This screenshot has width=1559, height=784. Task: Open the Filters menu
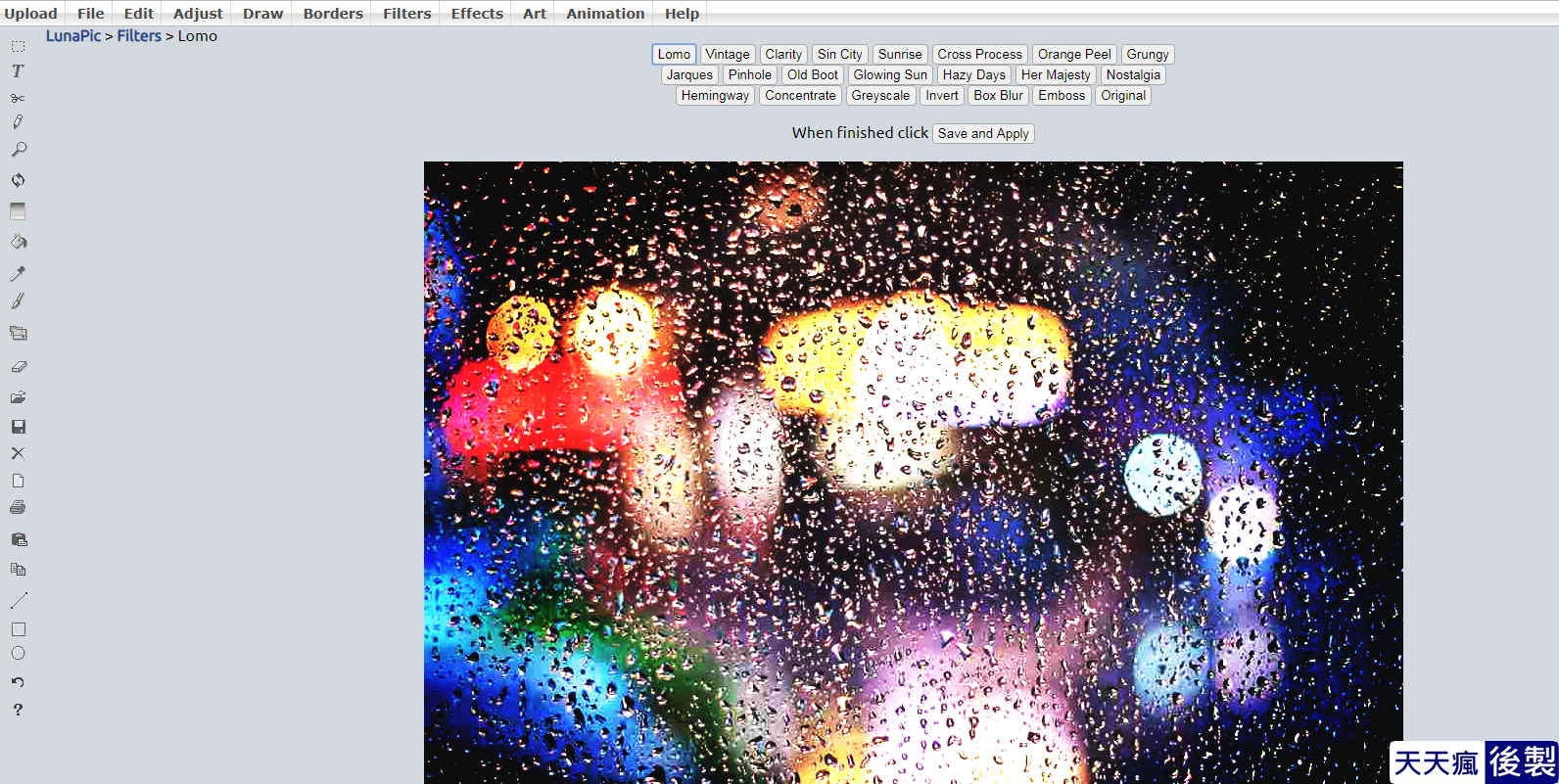click(x=406, y=14)
